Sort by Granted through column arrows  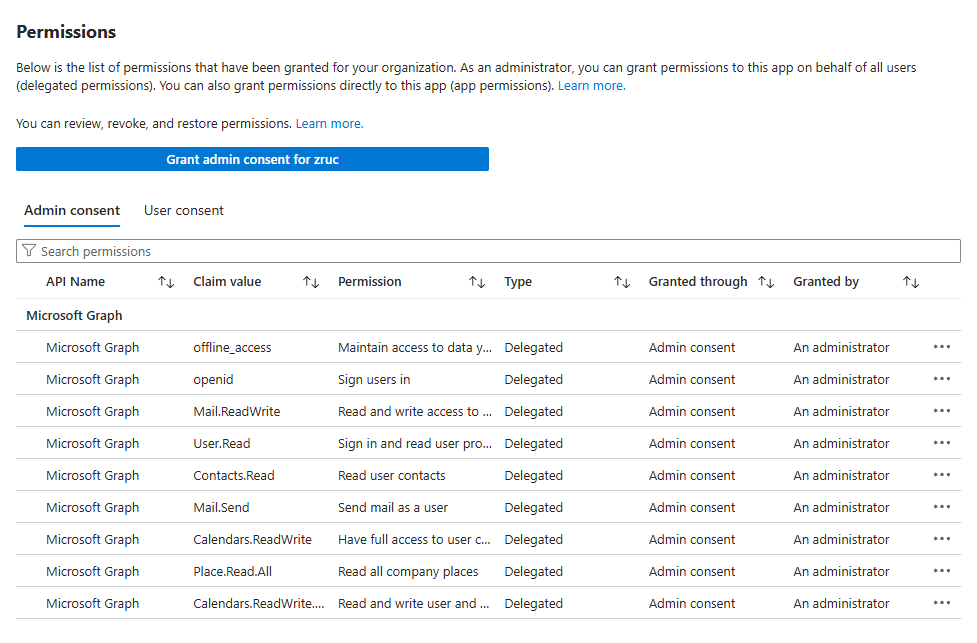coord(766,282)
